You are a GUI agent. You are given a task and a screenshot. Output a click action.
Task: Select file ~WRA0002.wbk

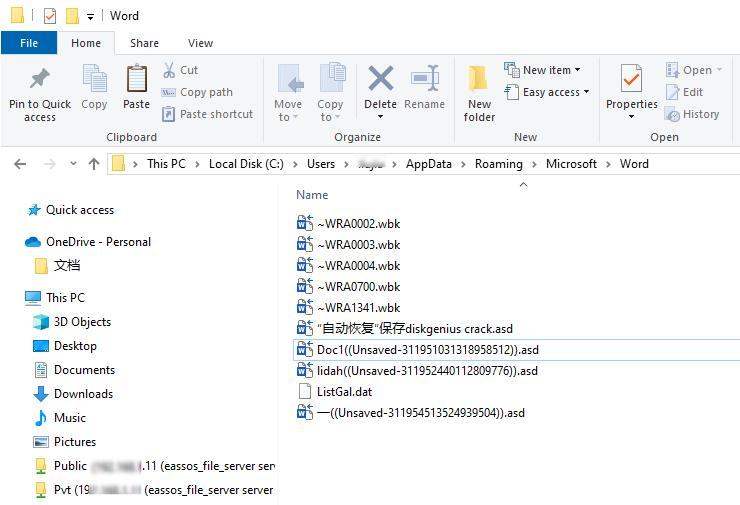348,224
